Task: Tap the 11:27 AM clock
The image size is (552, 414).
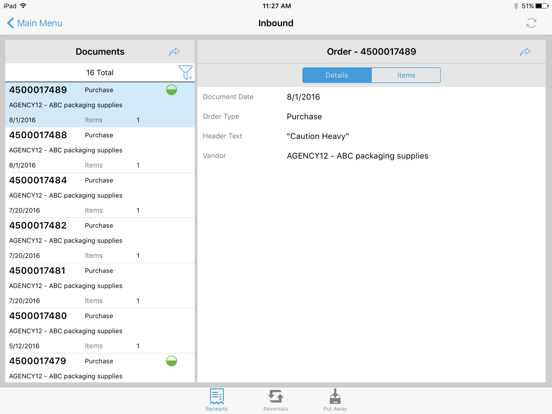Action: point(277,6)
